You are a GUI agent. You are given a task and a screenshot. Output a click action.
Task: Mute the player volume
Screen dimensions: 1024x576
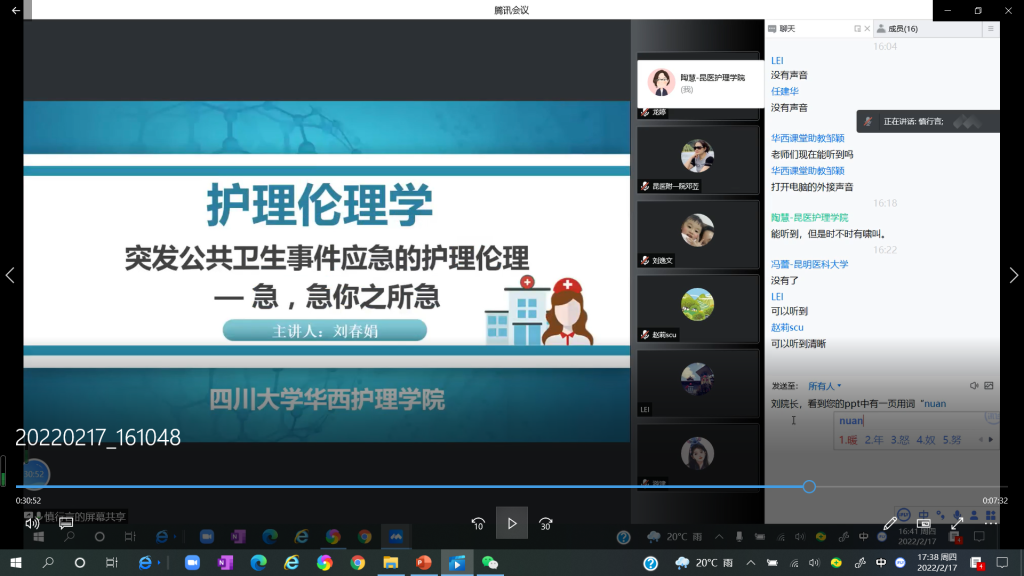click(x=32, y=523)
